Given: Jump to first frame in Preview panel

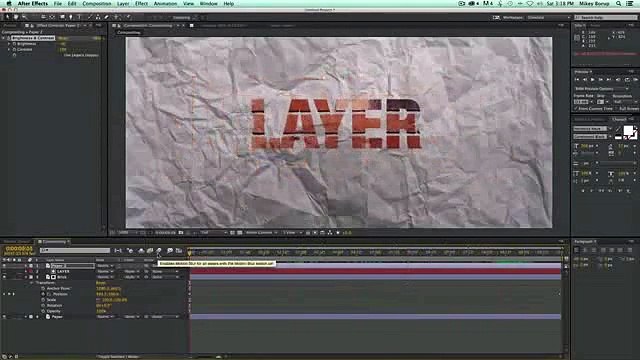Looking at the screenshot, I should (577, 80).
